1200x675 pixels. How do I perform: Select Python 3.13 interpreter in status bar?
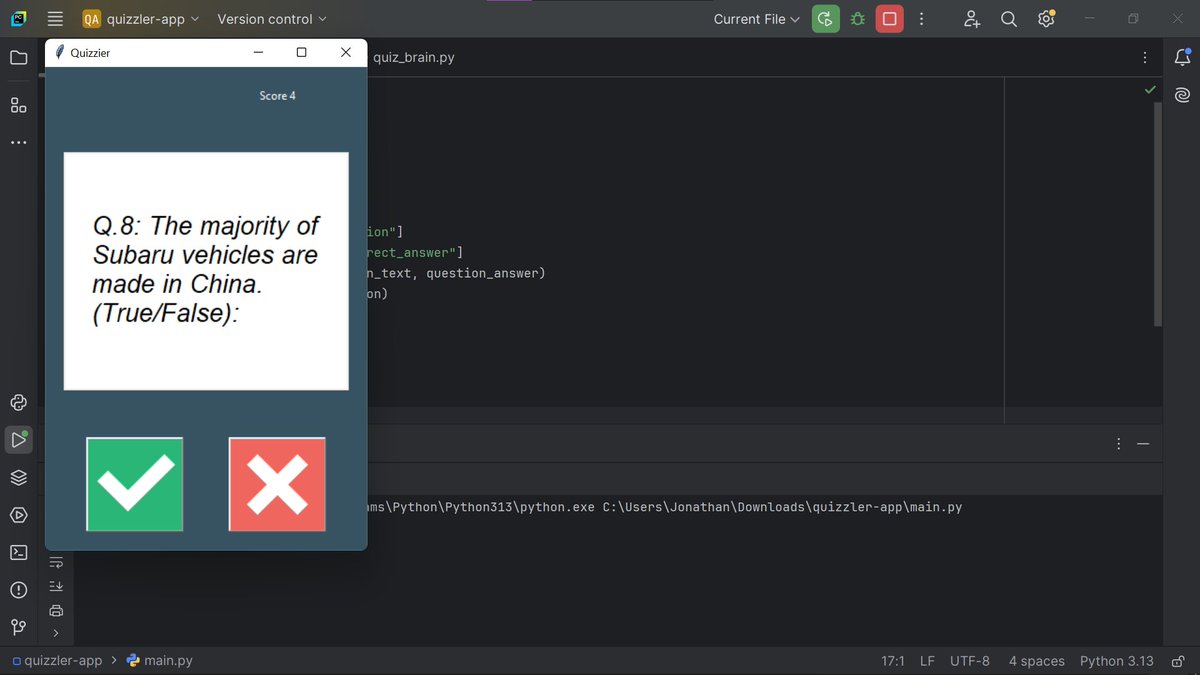[1116, 661]
